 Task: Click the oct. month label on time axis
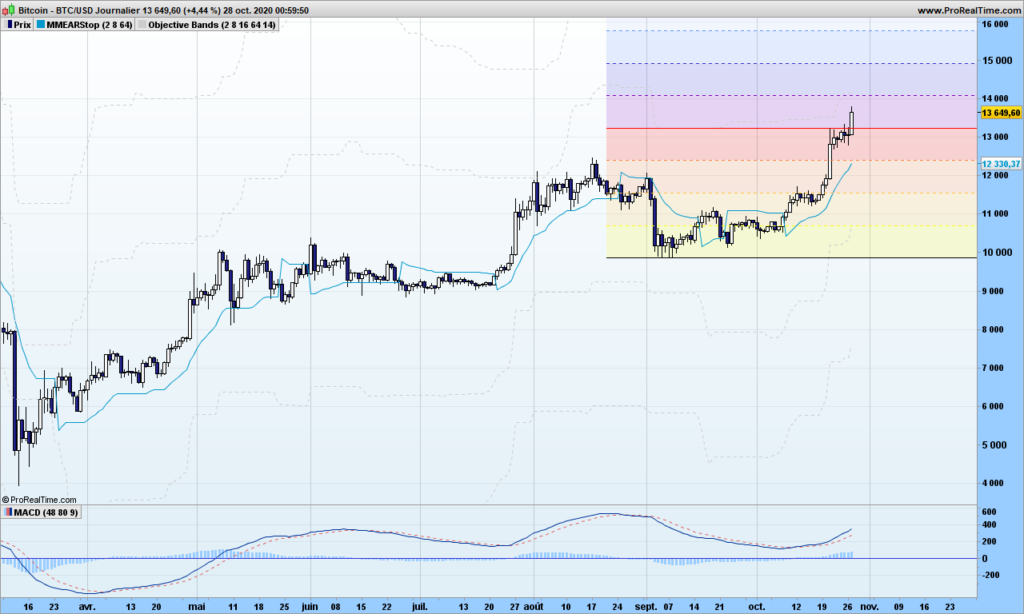pyautogui.click(x=756, y=607)
